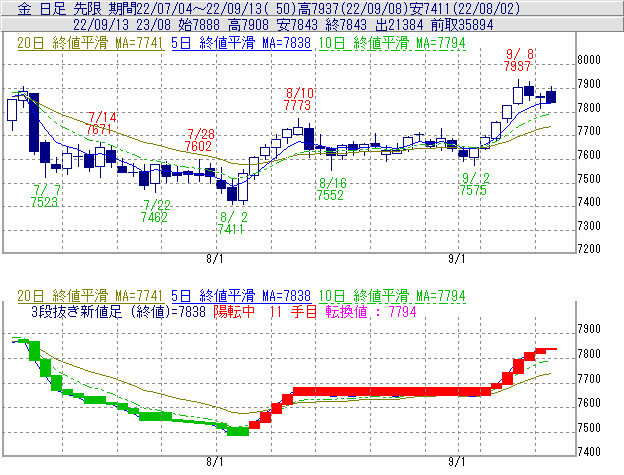This screenshot has width=624, height=475.
Task: Click the 8/1 date label under candlestick chart
Action: click(x=215, y=259)
